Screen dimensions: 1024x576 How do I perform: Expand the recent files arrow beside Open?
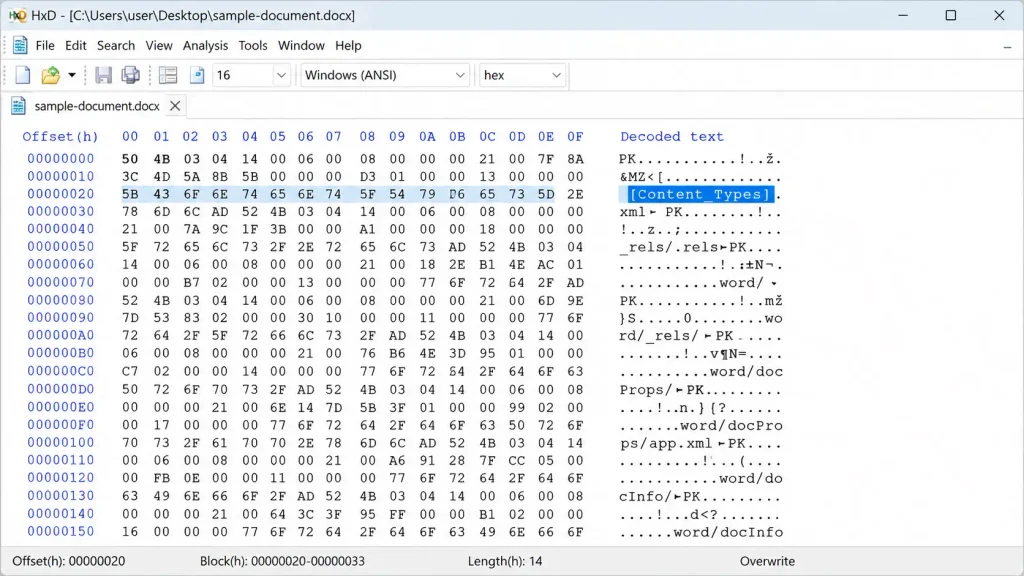(72, 75)
